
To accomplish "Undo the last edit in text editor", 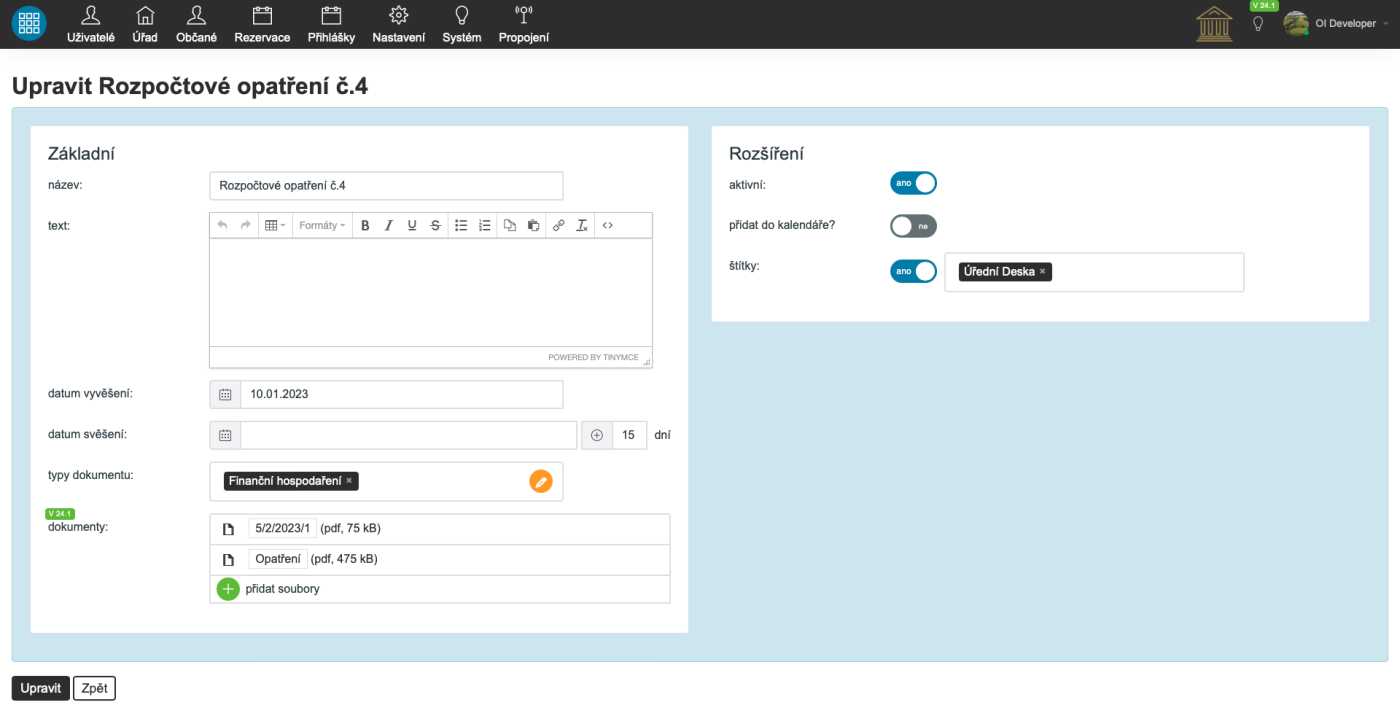I will 222,225.
